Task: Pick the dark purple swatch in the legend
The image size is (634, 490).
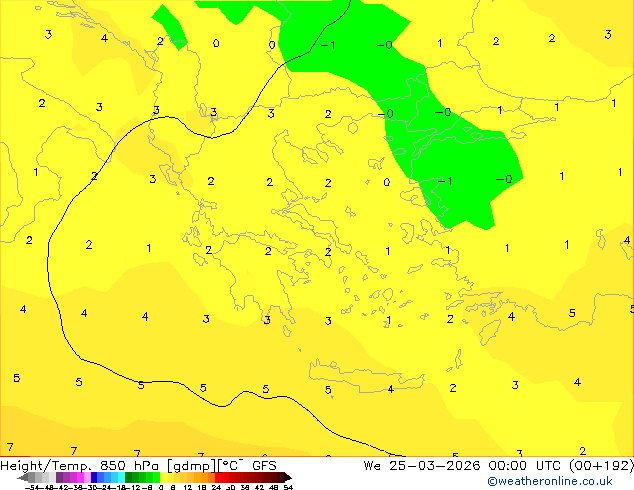Action: [59, 477]
